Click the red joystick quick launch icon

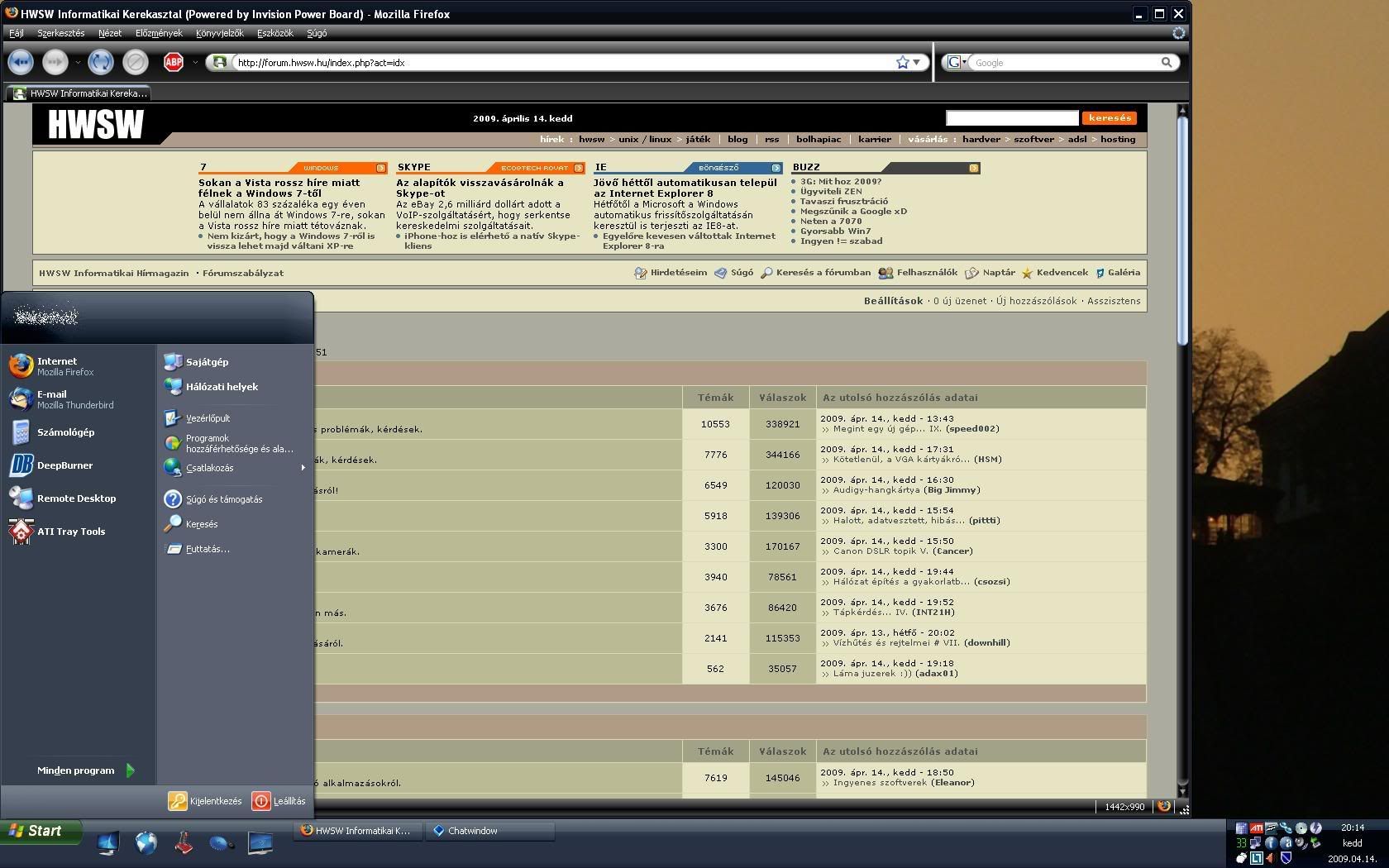point(184,843)
